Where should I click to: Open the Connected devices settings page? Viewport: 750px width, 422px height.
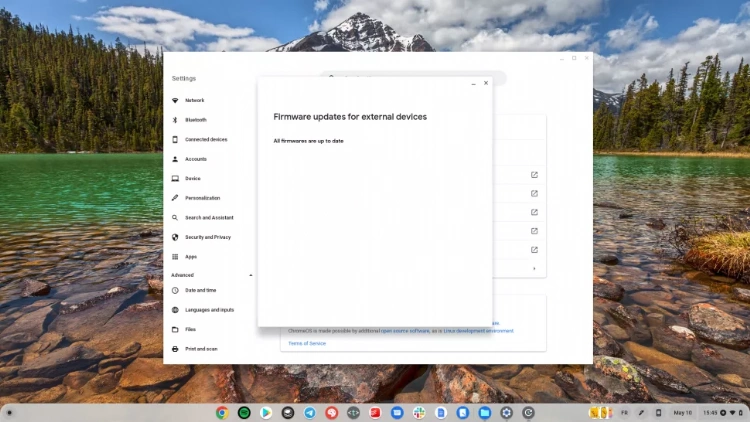[206, 139]
